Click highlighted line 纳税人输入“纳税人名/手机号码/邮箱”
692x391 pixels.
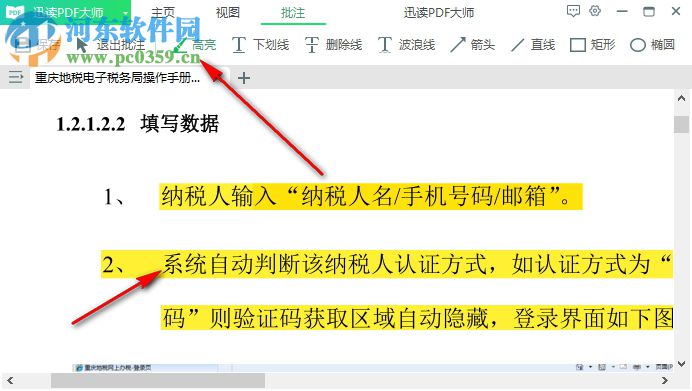371,196
